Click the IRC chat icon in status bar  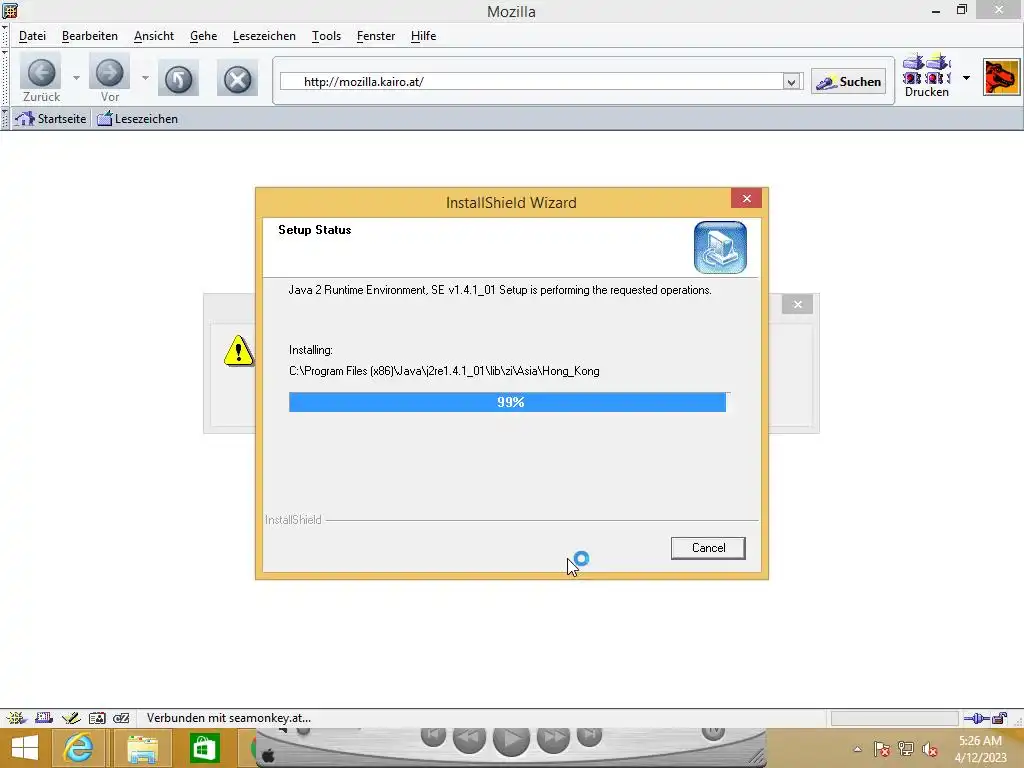click(x=121, y=718)
